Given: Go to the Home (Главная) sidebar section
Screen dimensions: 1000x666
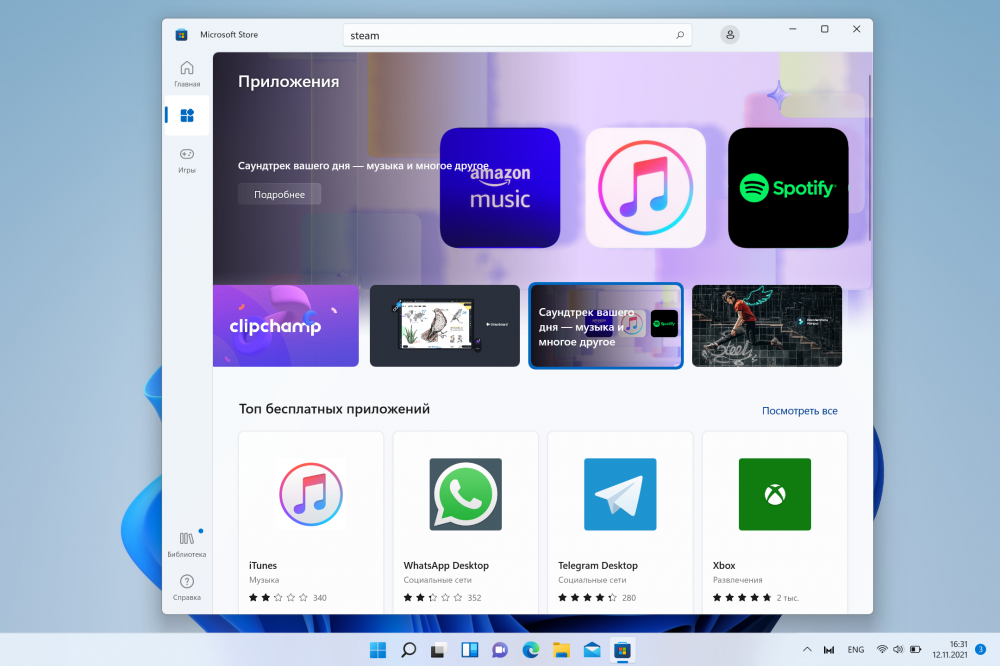Looking at the screenshot, I should pyautogui.click(x=187, y=73).
